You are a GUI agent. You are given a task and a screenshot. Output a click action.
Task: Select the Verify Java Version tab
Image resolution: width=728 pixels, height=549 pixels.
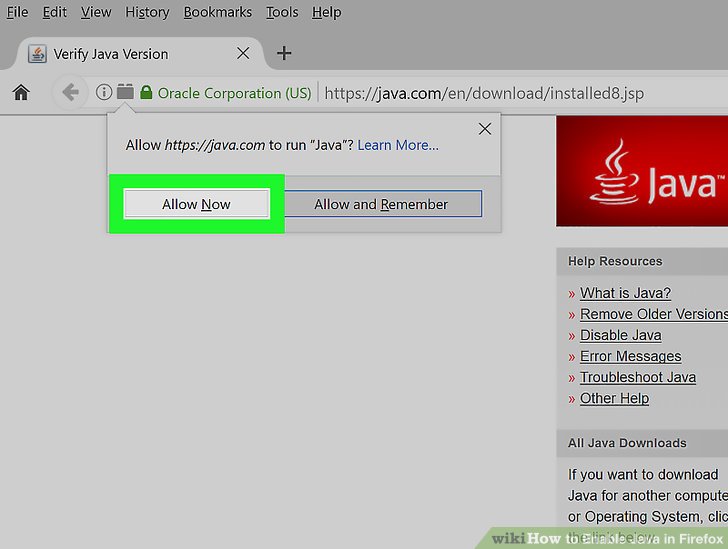click(x=139, y=53)
